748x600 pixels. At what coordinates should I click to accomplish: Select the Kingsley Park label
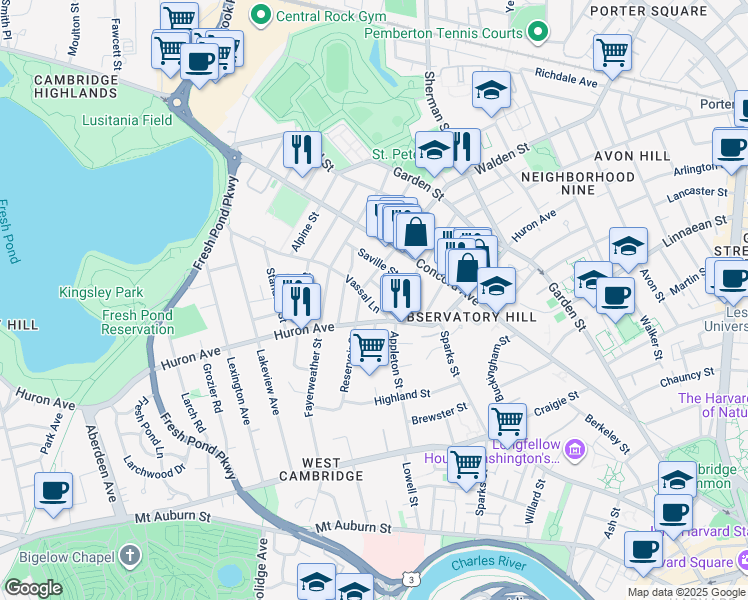point(101,292)
